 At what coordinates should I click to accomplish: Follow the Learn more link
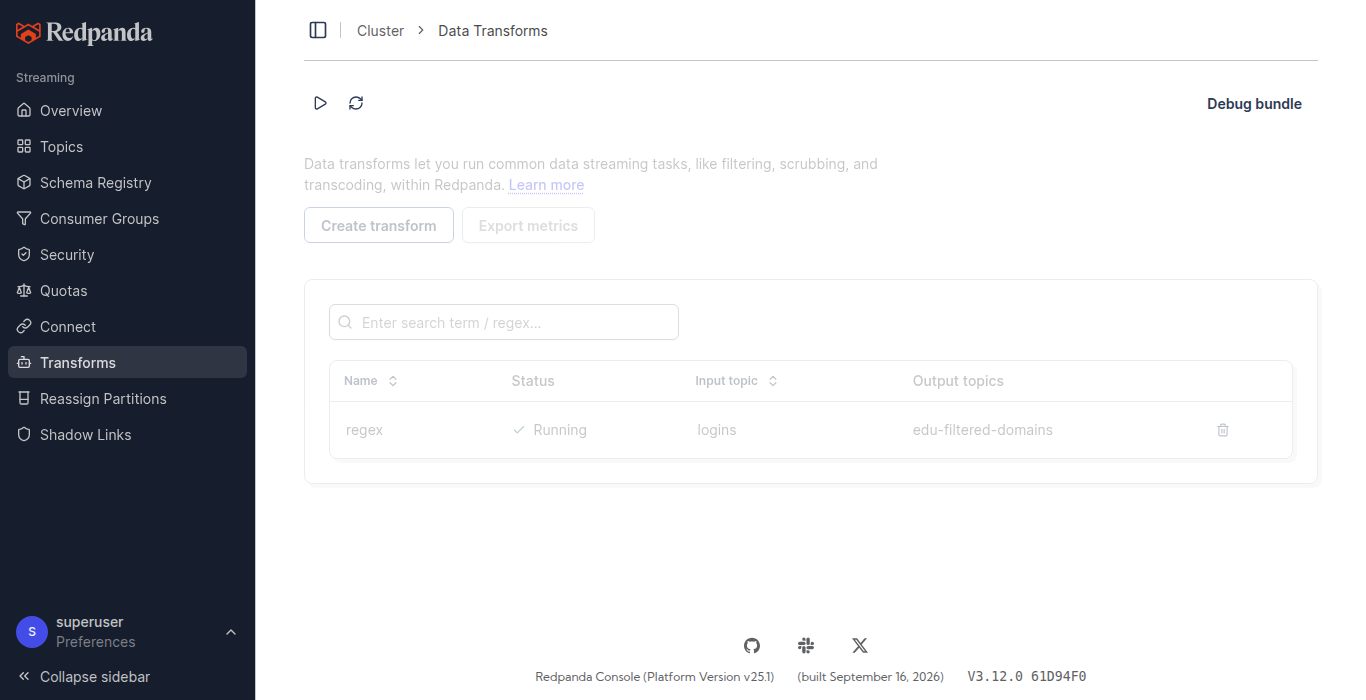click(x=546, y=185)
